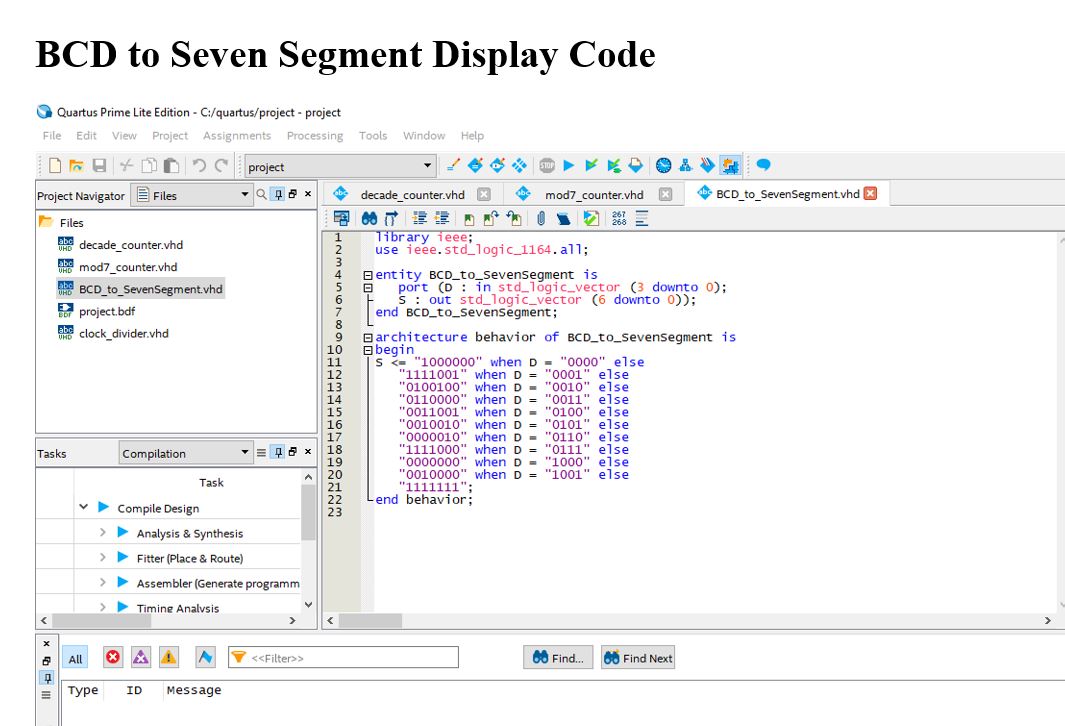Collapse the Compile Design task

point(84,507)
